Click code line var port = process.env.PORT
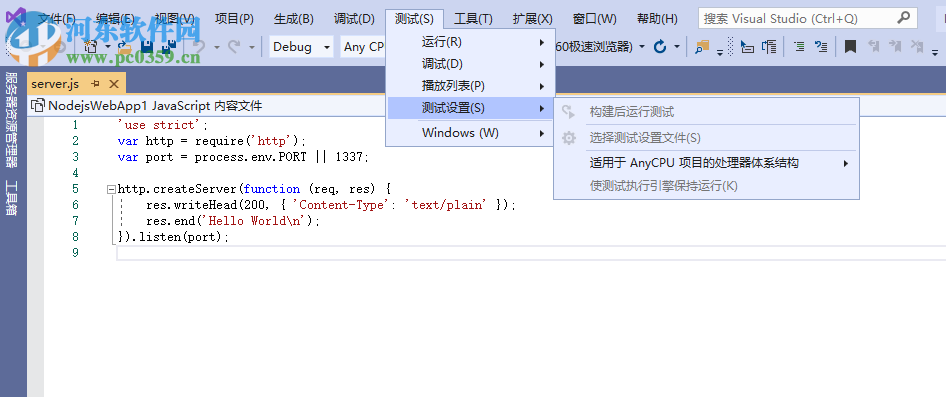The width and height of the screenshot is (946, 397). tap(243, 157)
